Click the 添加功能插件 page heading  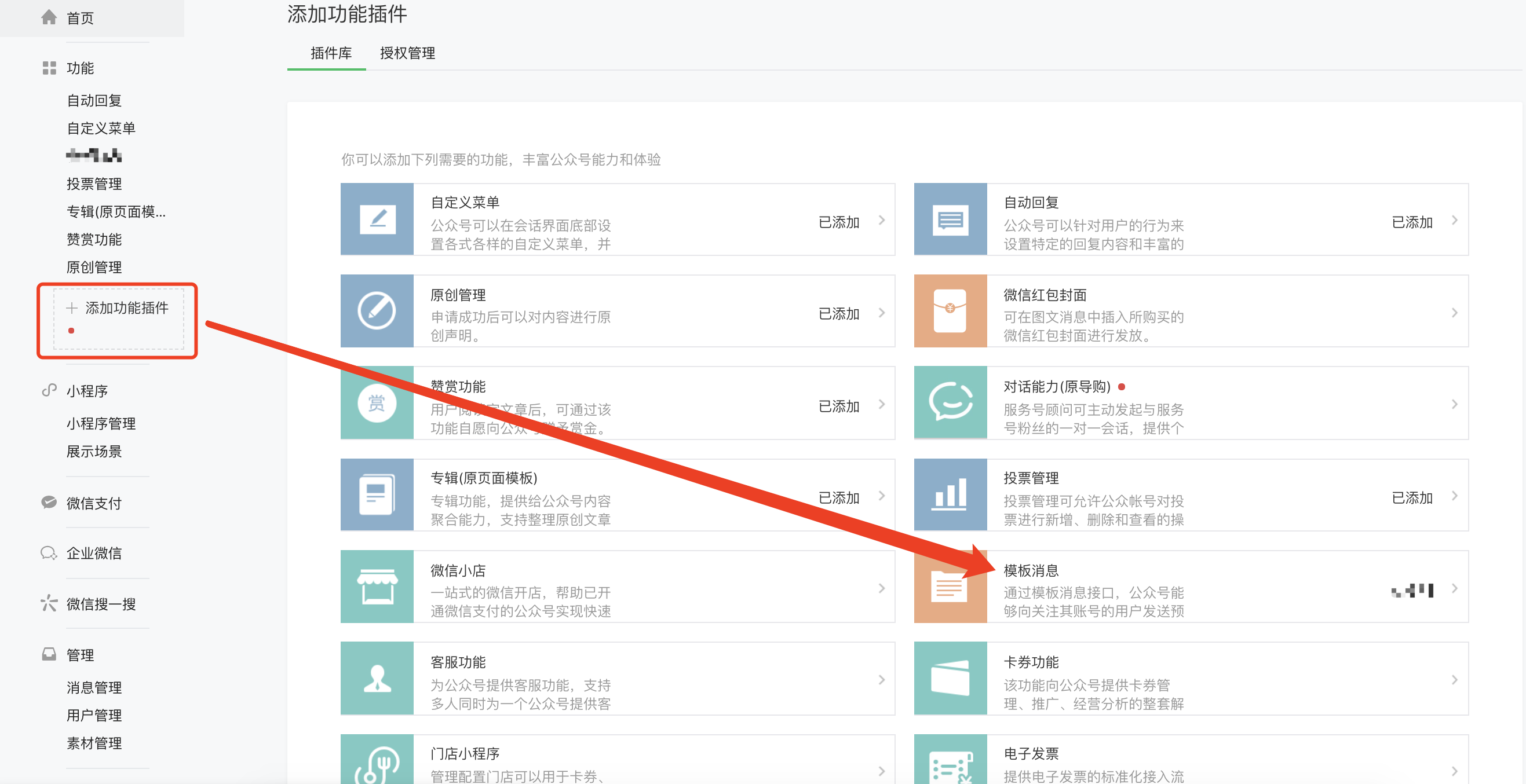pyautogui.click(x=347, y=14)
